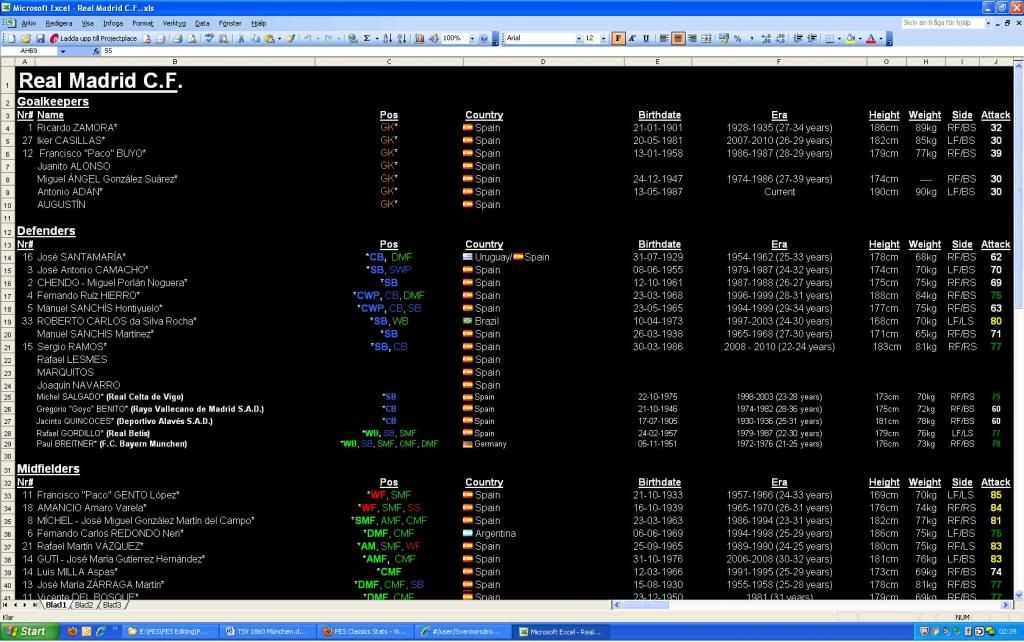
Task: Align cell text right
Action: 692,39
